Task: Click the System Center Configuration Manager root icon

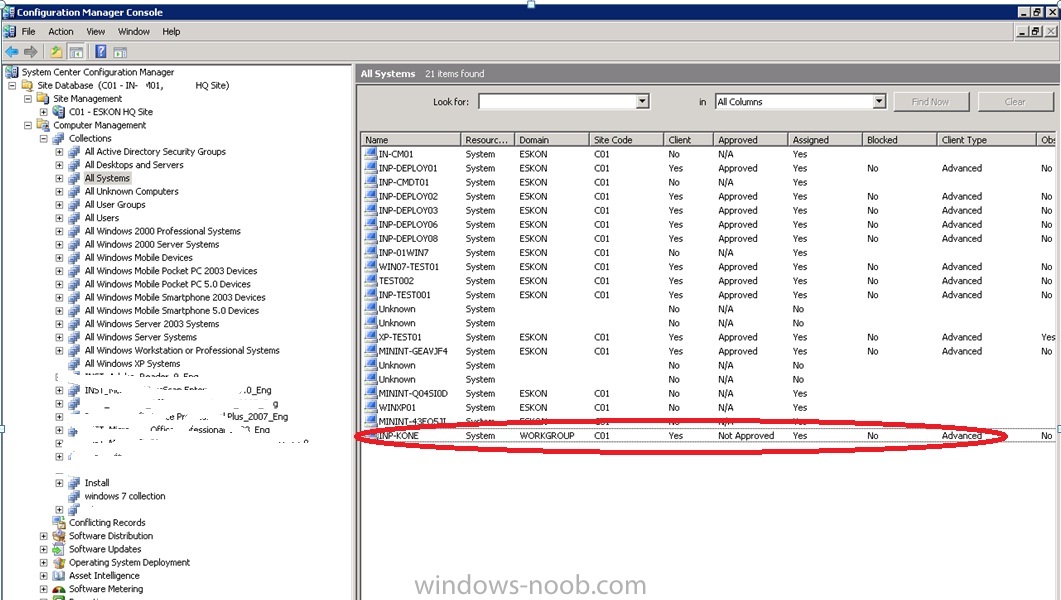Action: click(12, 72)
